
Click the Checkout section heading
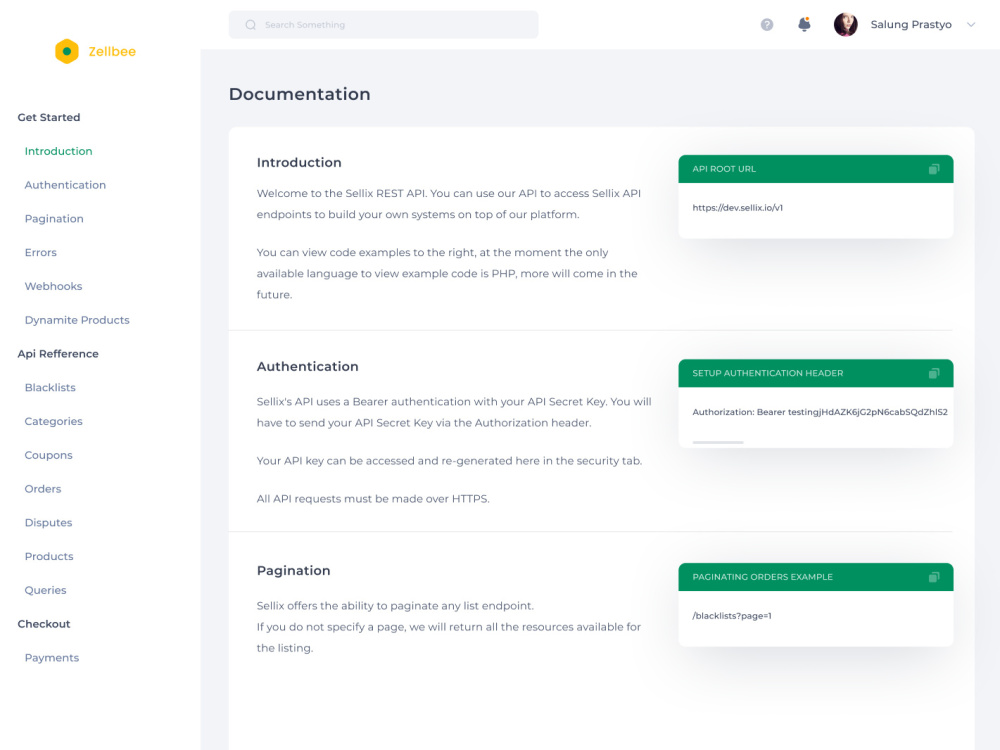[44, 624]
